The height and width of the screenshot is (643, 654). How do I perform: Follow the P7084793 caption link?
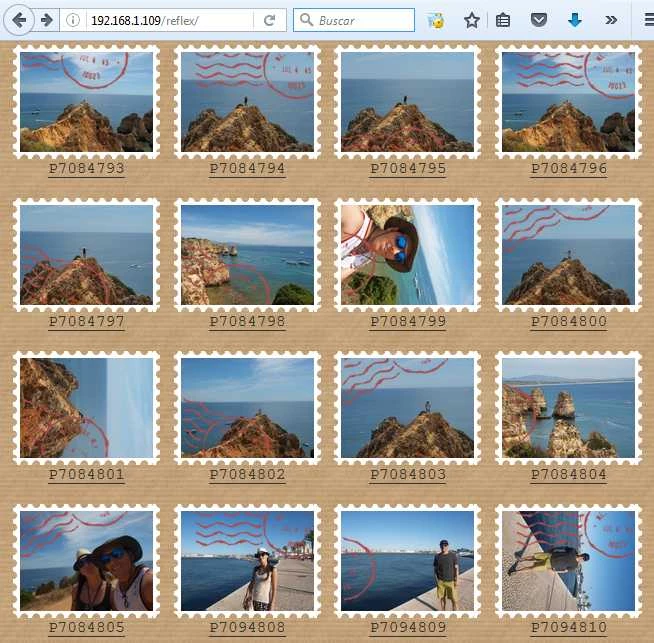[86, 168]
